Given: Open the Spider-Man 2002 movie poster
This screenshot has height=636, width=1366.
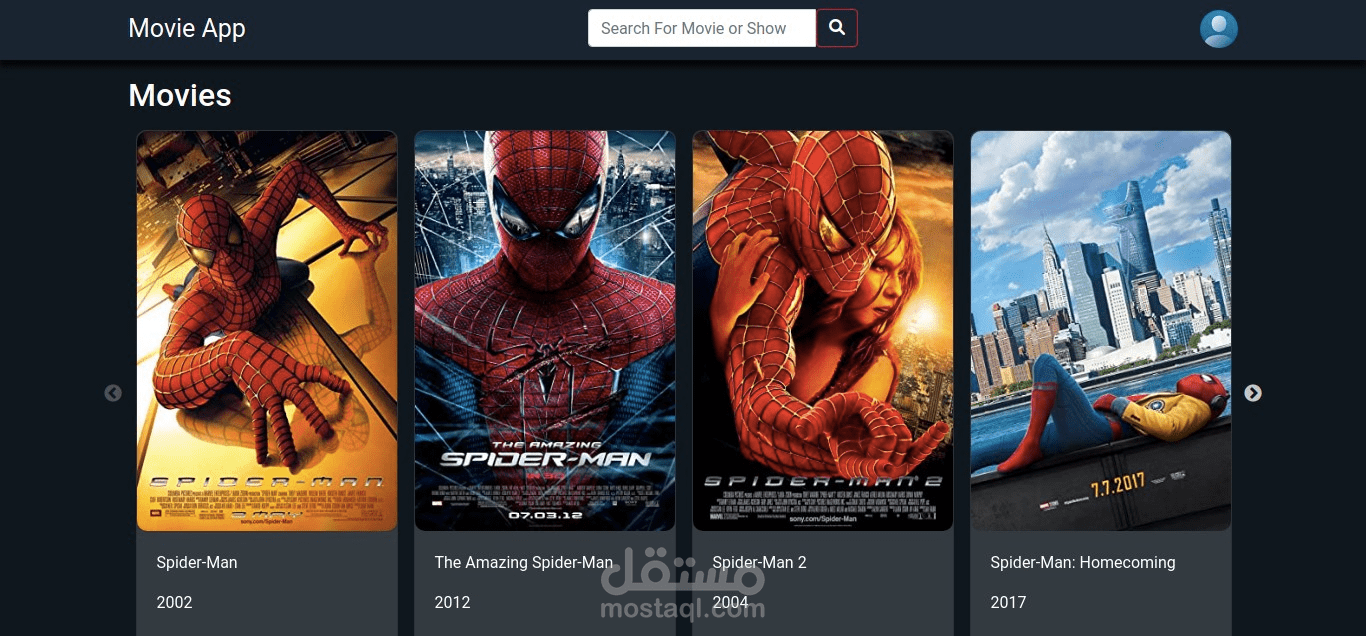Looking at the screenshot, I should pyautogui.click(x=266, y=330).
